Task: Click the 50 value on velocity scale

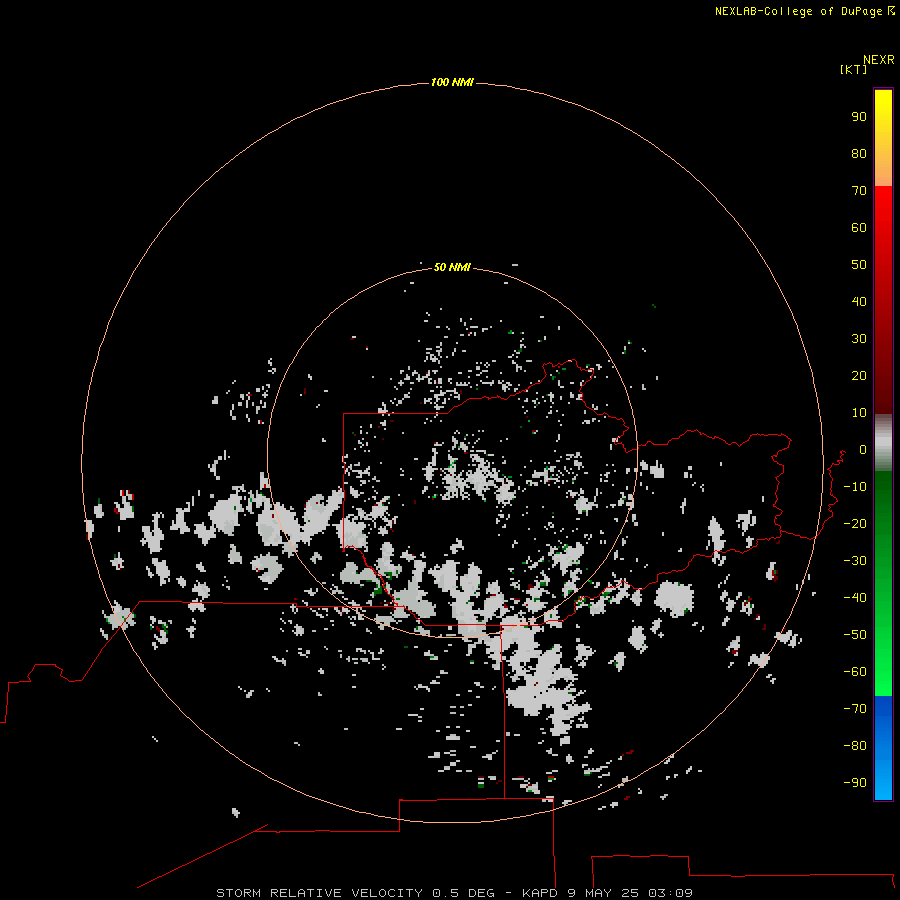Action: click(x=859, y=265)
